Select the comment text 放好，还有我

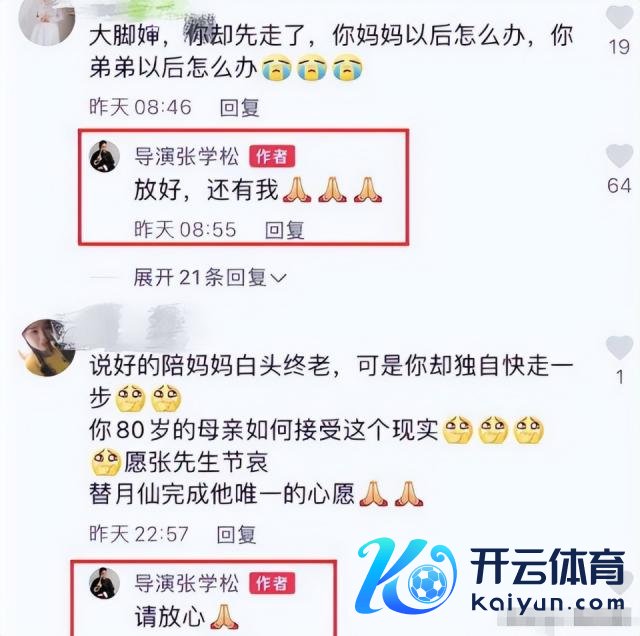click(206, 190)
